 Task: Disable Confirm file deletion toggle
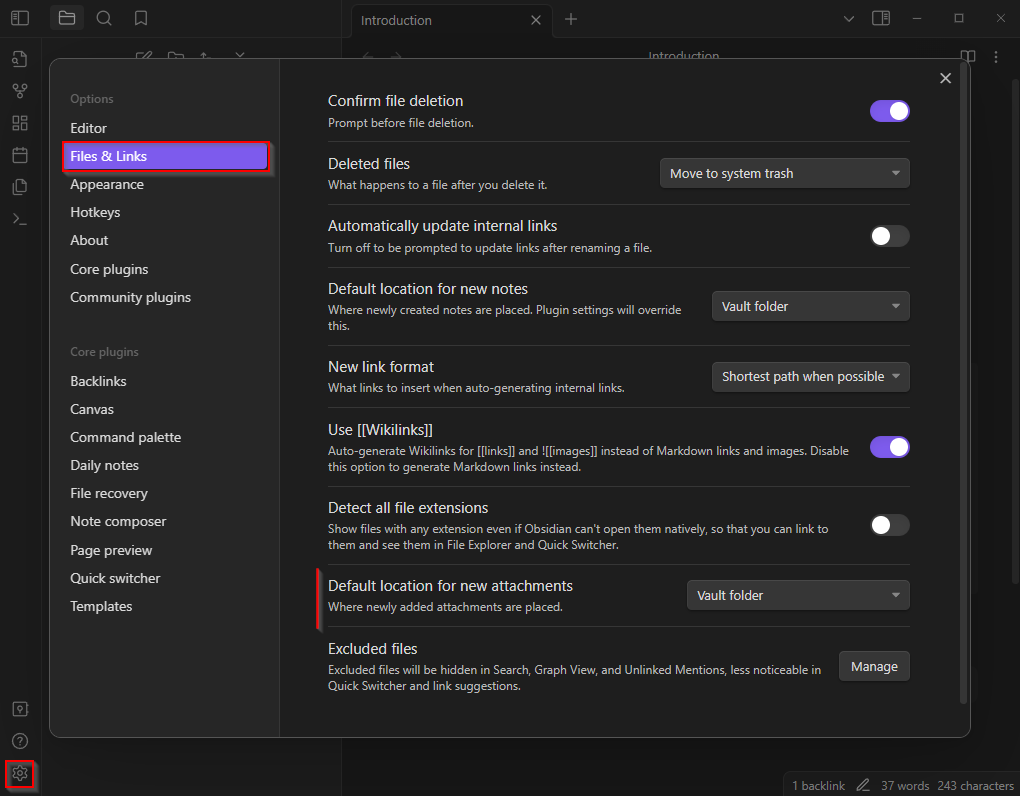[x=889, y=111]
